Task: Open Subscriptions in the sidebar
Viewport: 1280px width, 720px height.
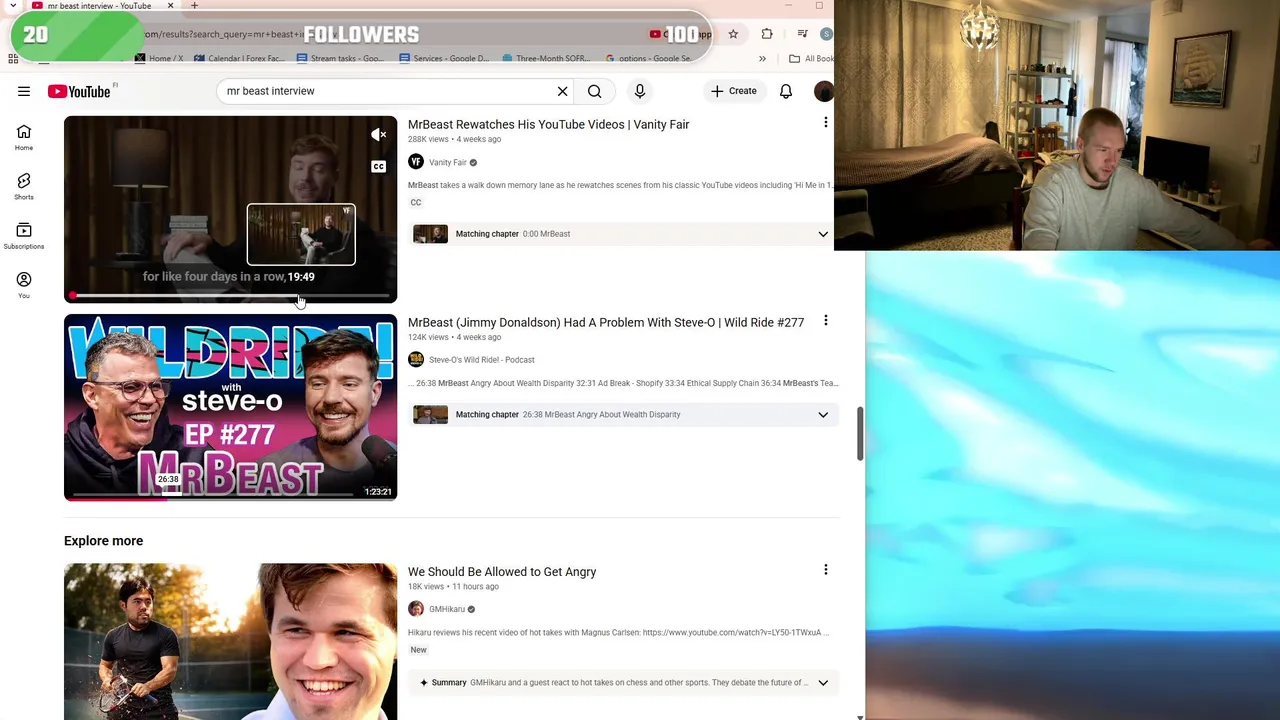Action: point(23,236)
